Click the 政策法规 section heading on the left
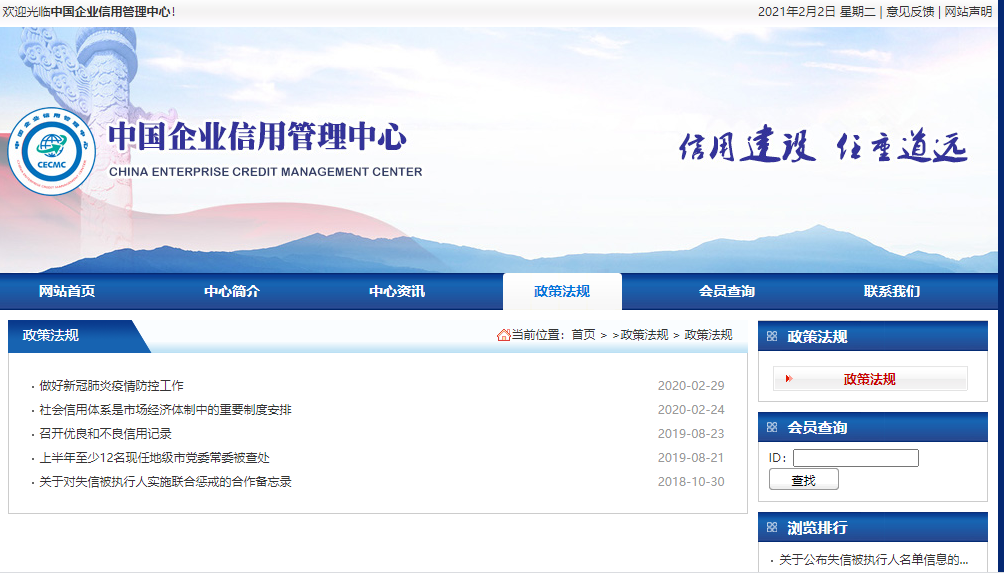Image resolution: width=1004 pixels, height=577 pixels. (x=51, y=336)
